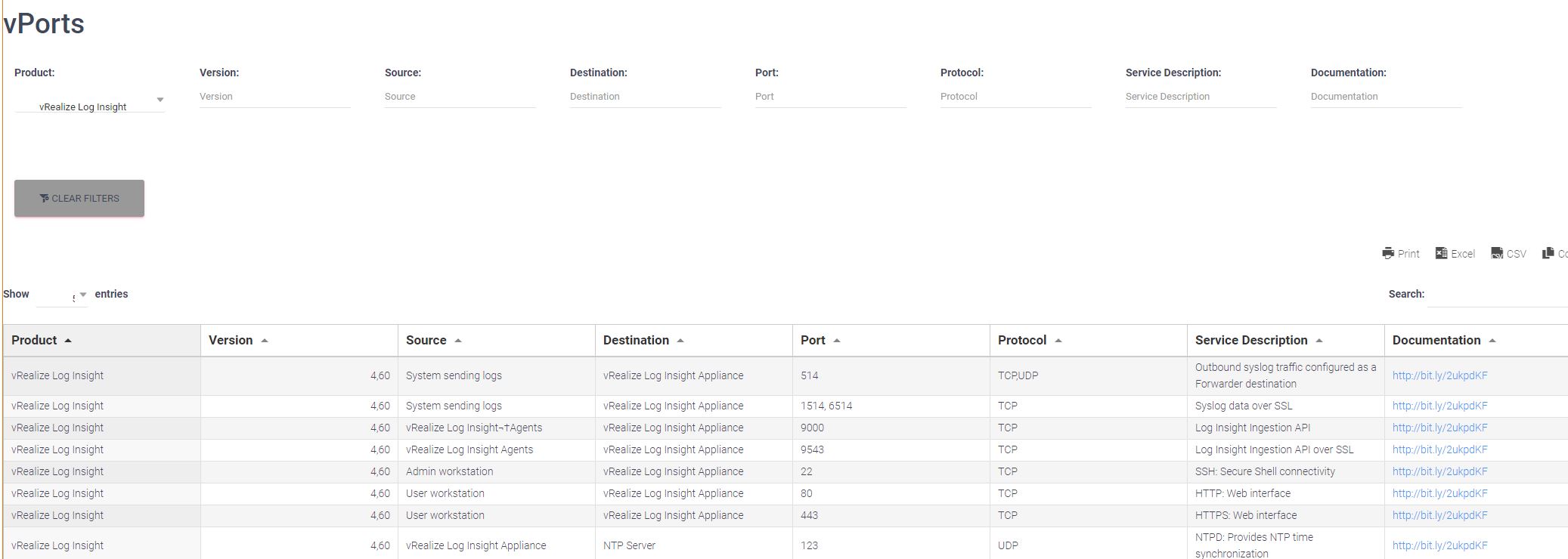
Task: Focus the Documentation filter field
Action: (1386, 97)
